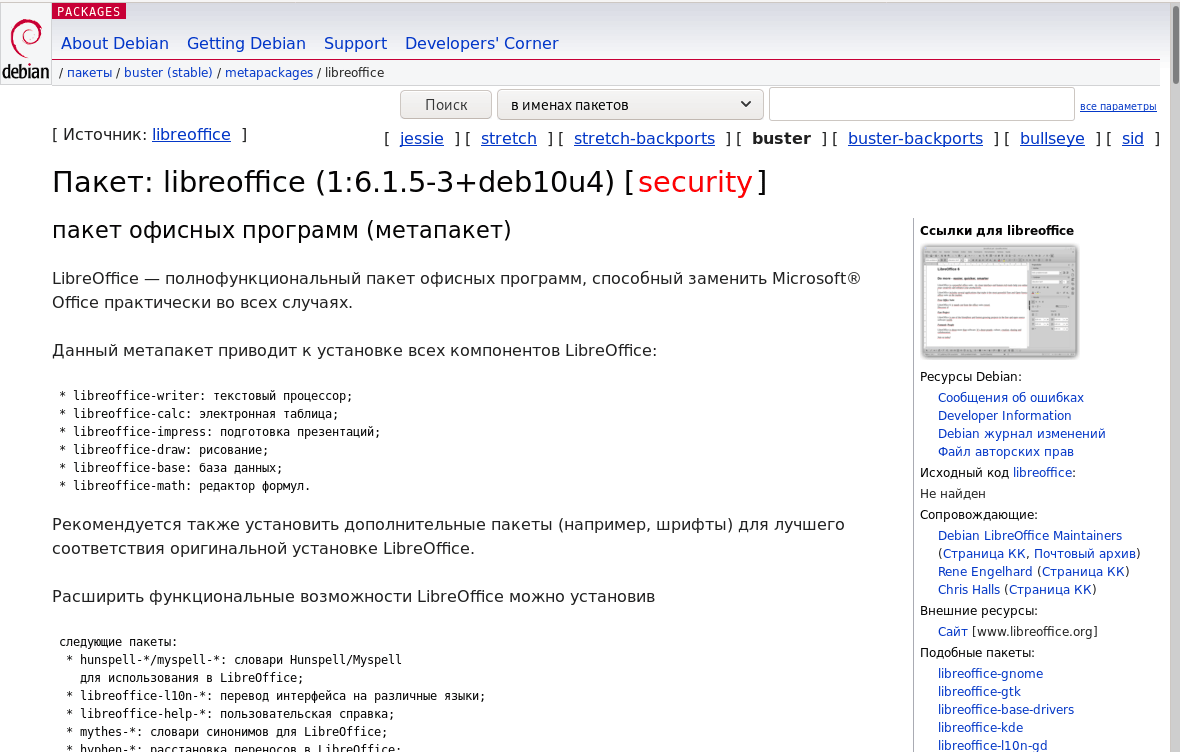Image resolution: width=1180 pixels, height=752 pixels.
Task: Open the Support menu link
Action: tap(355, 43)
